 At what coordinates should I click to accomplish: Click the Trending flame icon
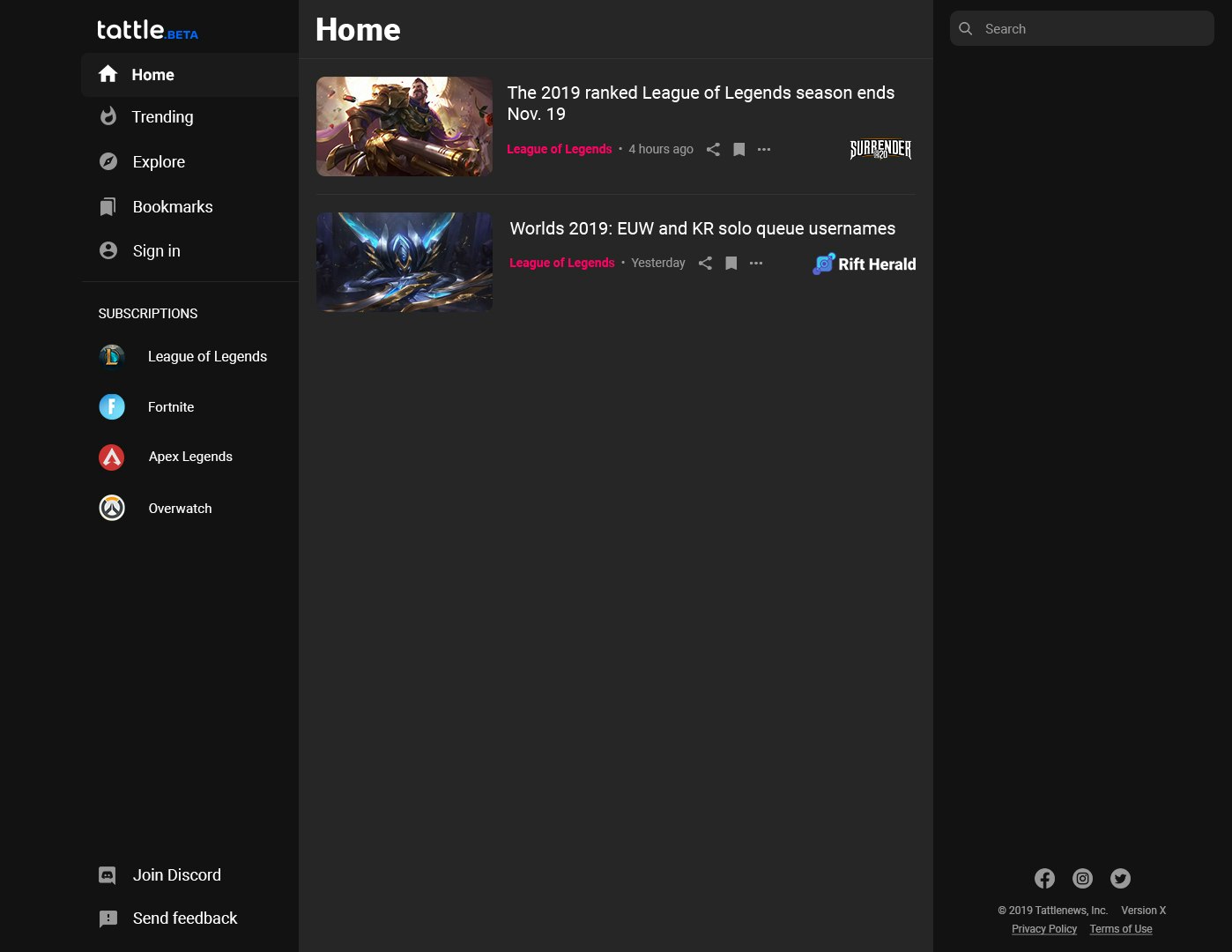pos(108,116)
